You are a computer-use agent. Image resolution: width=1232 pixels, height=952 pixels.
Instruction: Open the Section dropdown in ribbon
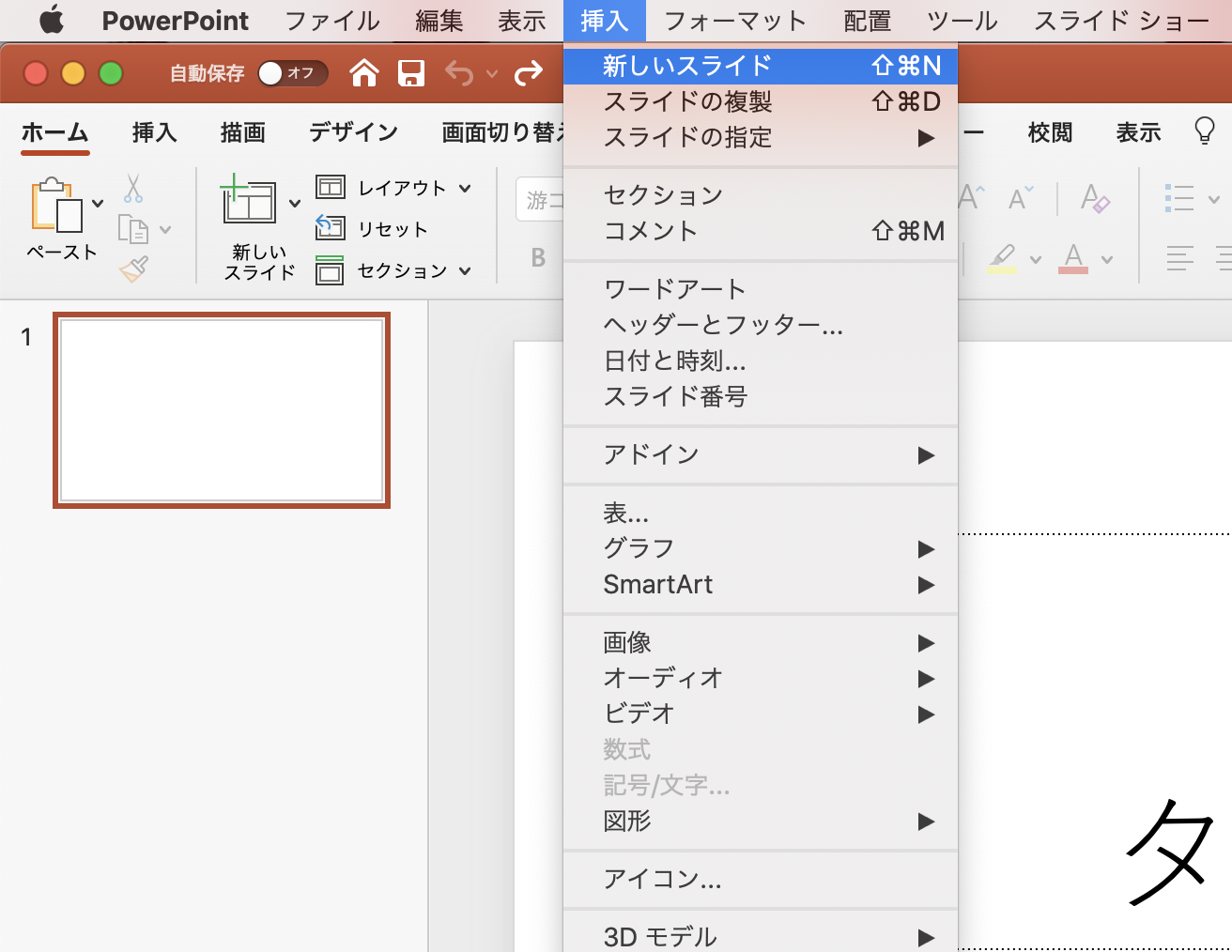[x=393, y=270]
